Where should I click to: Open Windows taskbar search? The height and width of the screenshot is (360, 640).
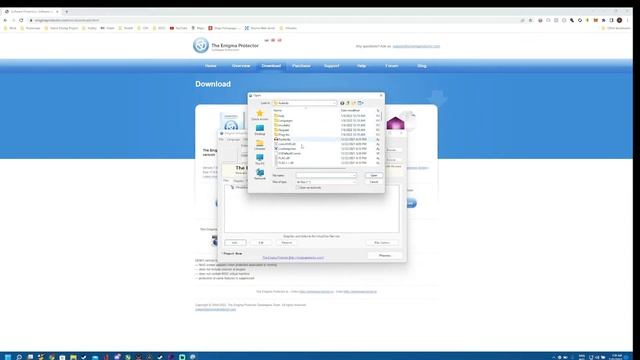[x=19, y=357]
